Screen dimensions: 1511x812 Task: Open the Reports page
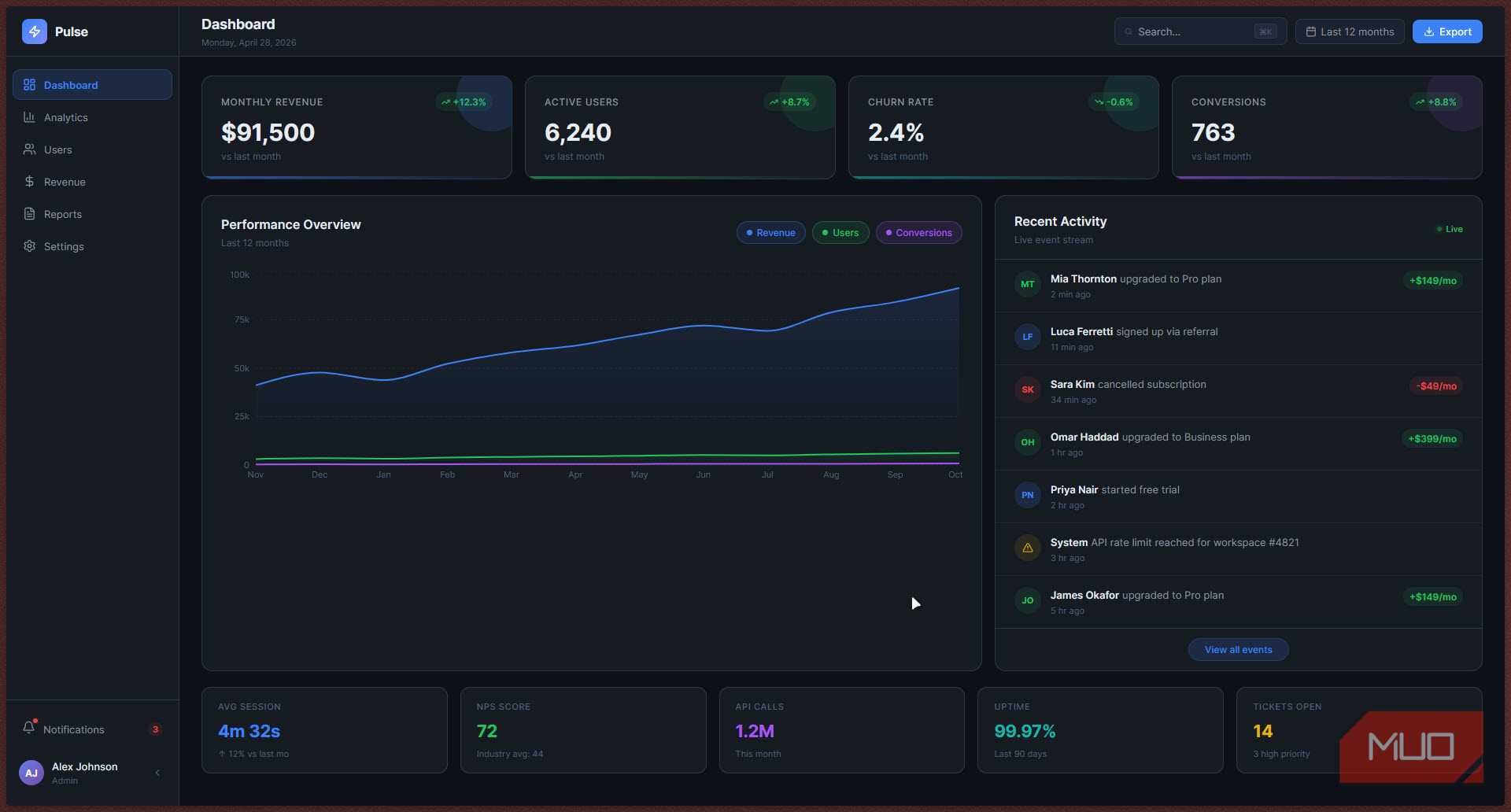point(92,214)
